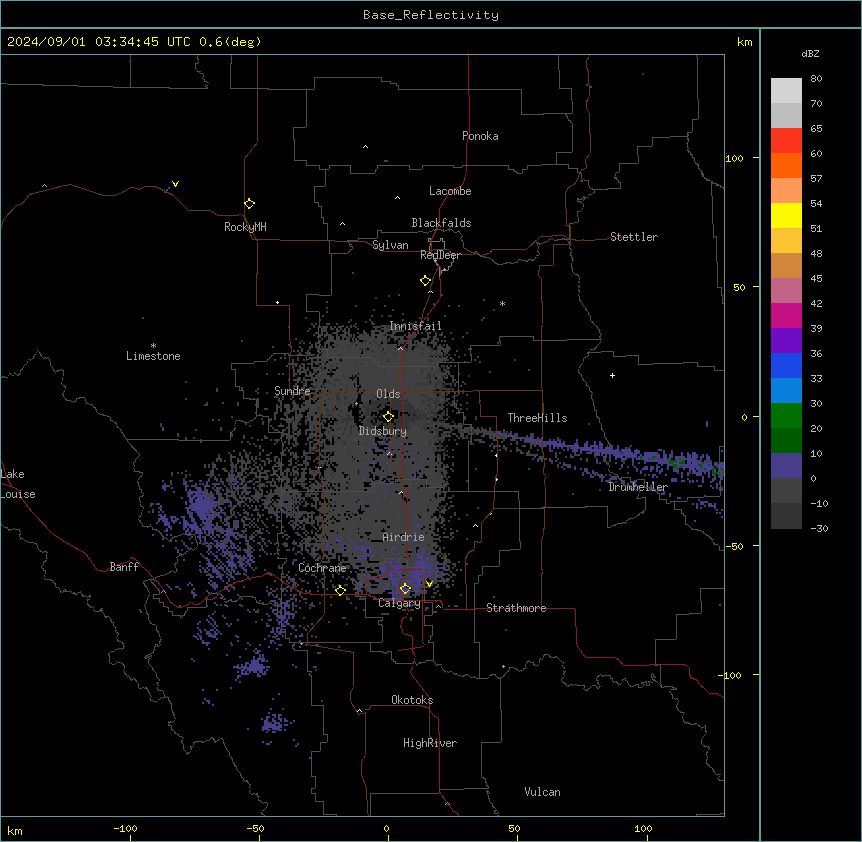Click the dBZ legend heading
Screen dimensions: 862x842
pyautogui.click(x=810, y=53)
